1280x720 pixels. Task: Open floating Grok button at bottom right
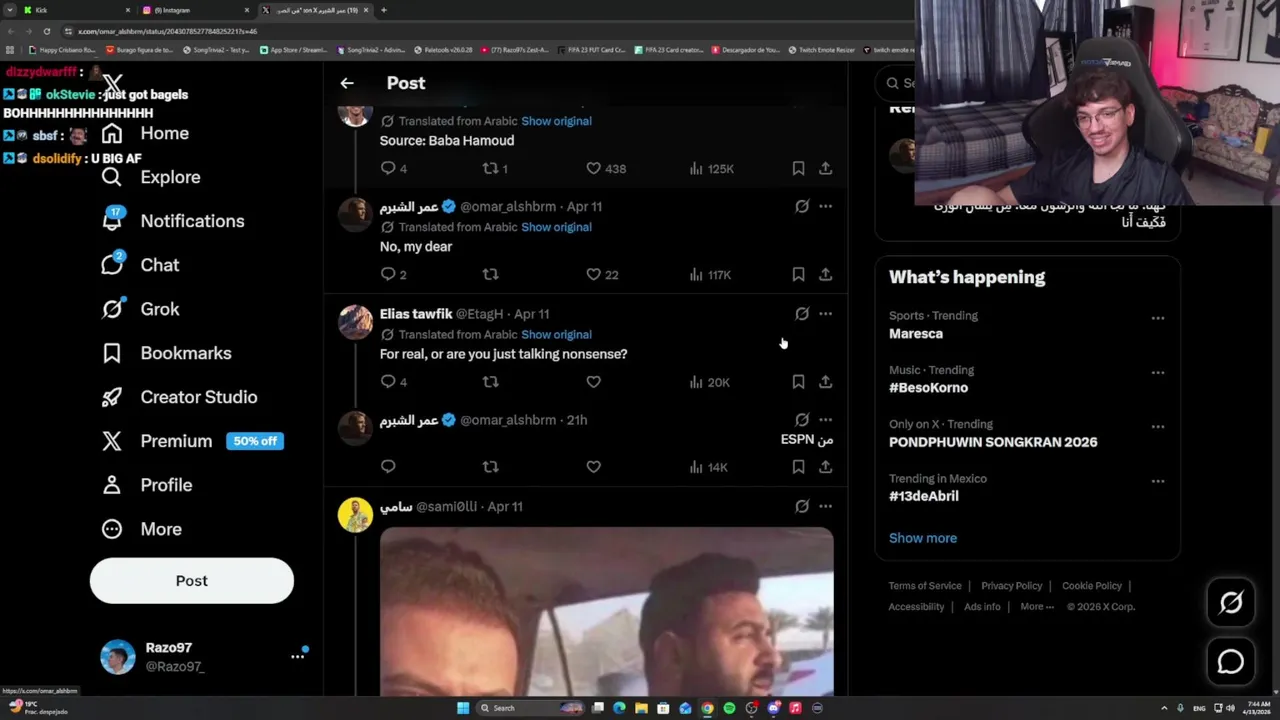click(1230, 602)
